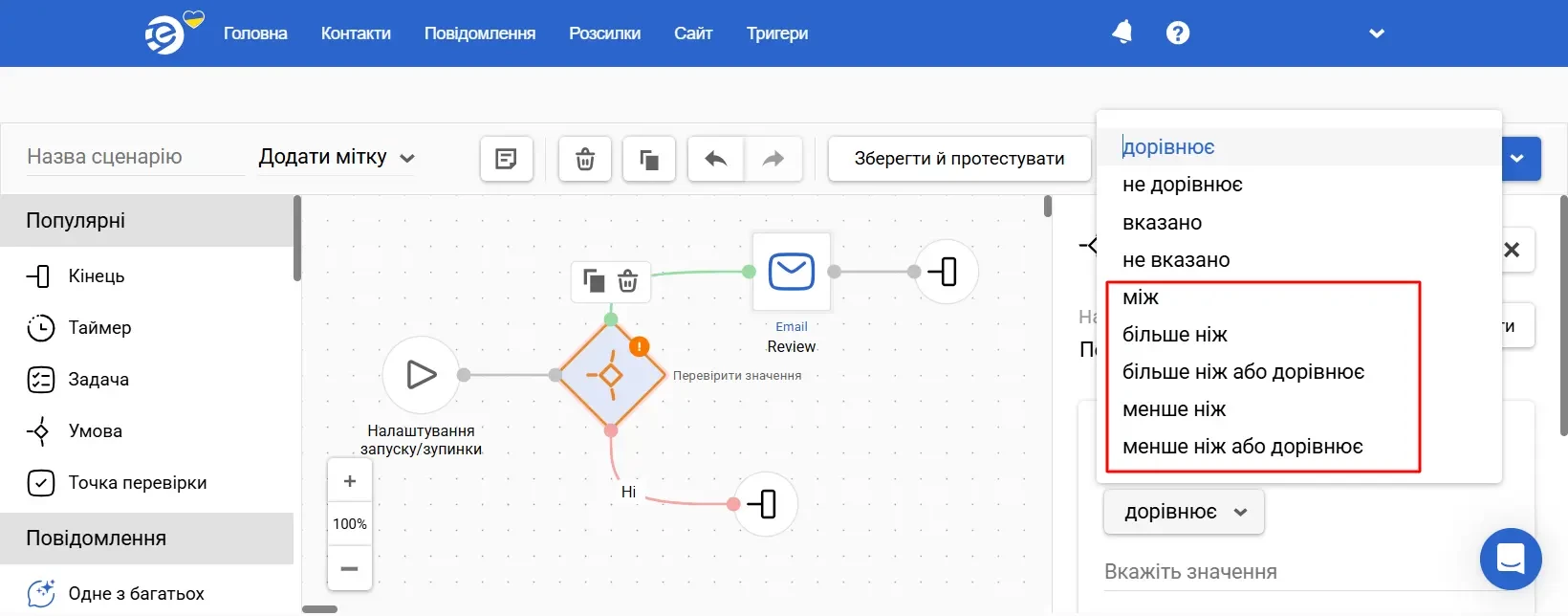Open the blue split-button dropdown arrow
Viewport: 1568px width, 616px height.
click(x=1517, y=159)
